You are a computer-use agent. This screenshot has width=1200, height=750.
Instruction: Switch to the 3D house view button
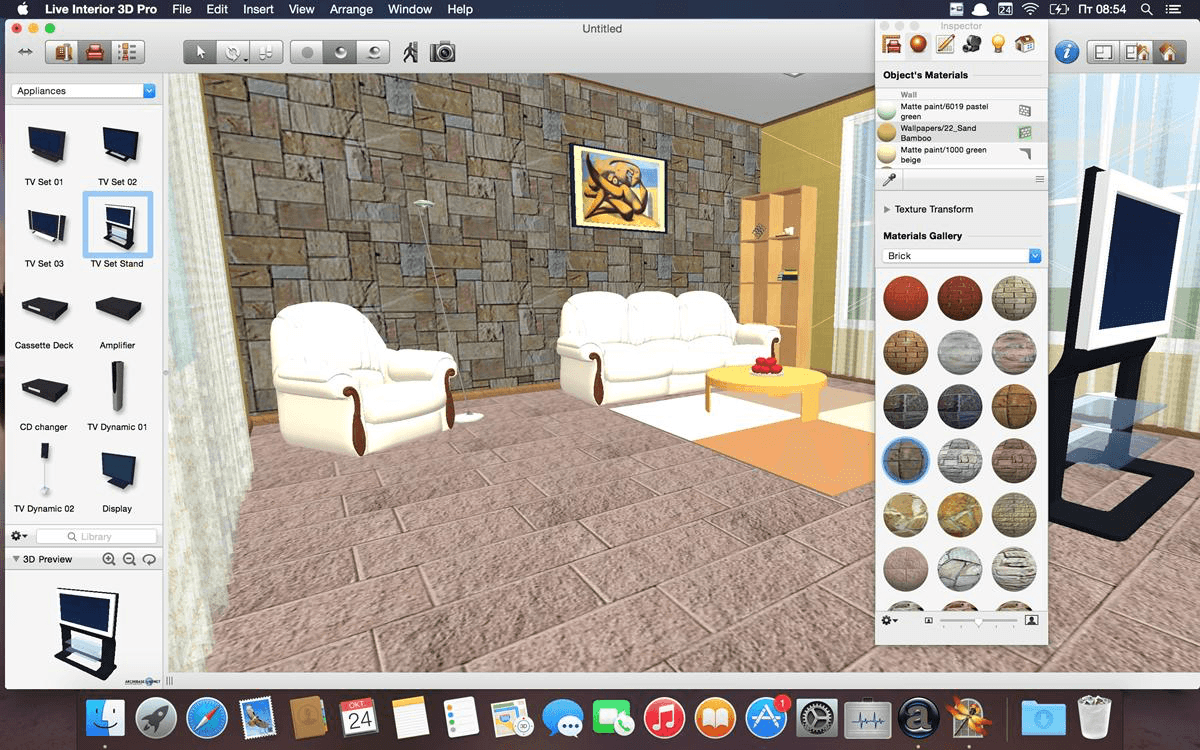[x=1167, y=52]
